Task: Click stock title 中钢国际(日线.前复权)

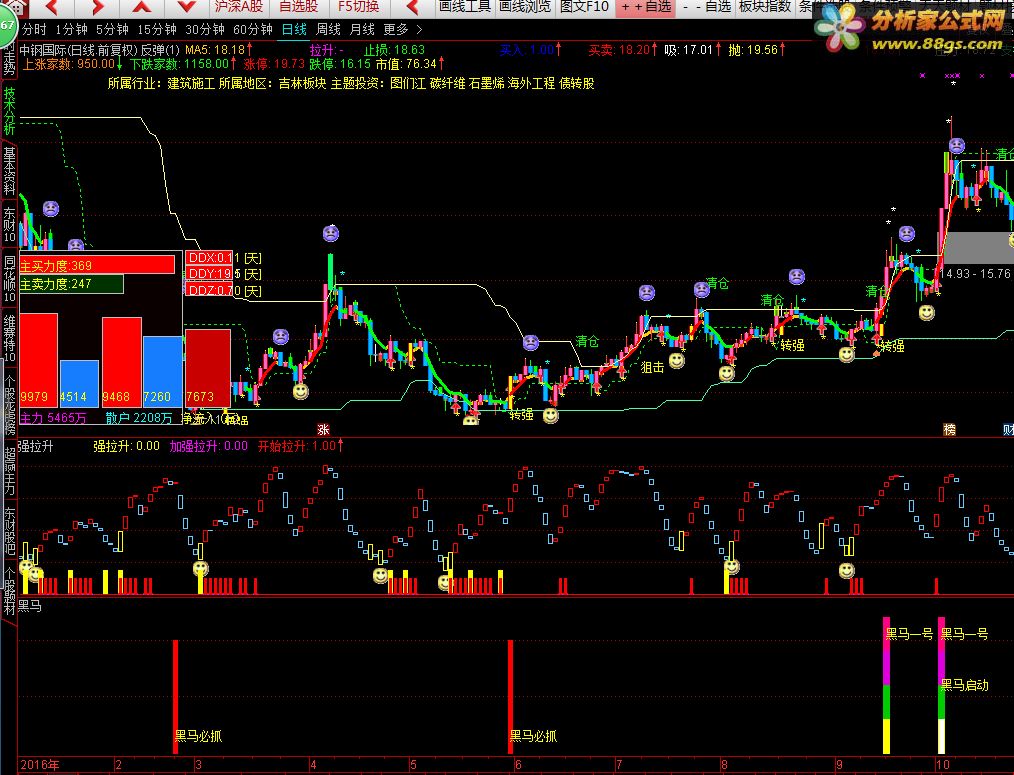Action: click(79, 50)
